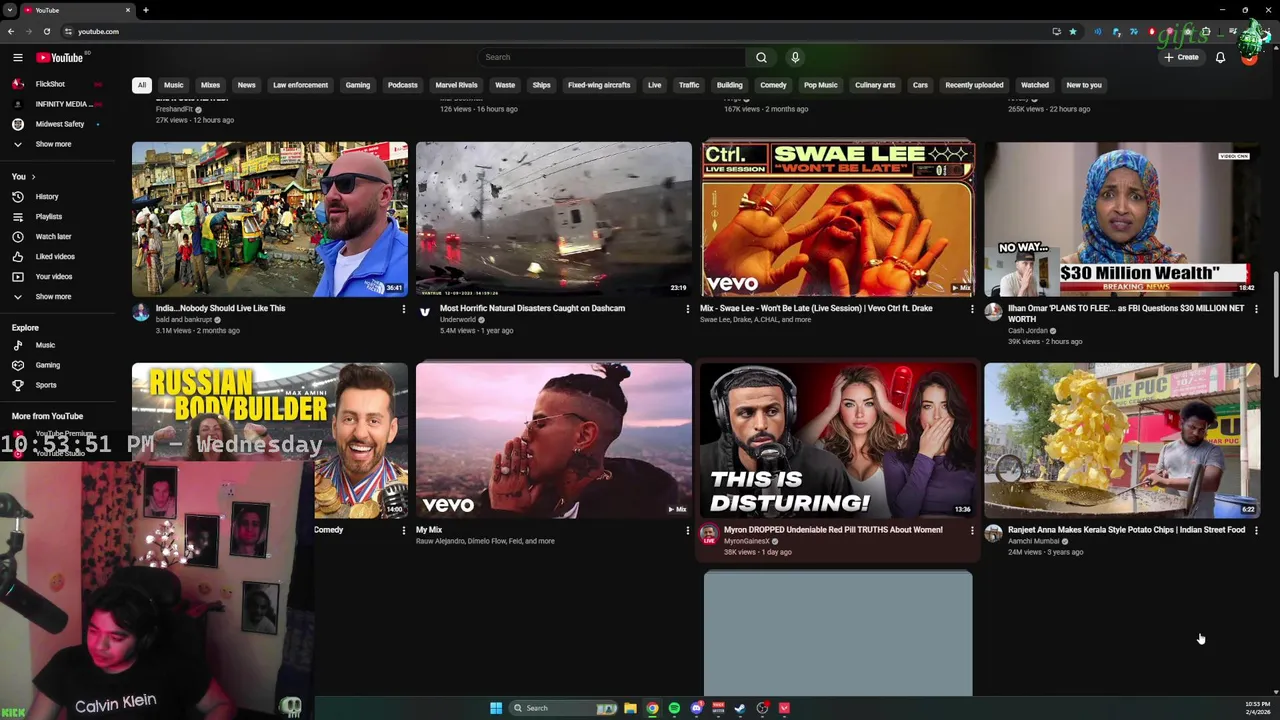Reload the page with the browser refresh button
The width and height of the screenshot is (1280, 720).
coord(46,31)
